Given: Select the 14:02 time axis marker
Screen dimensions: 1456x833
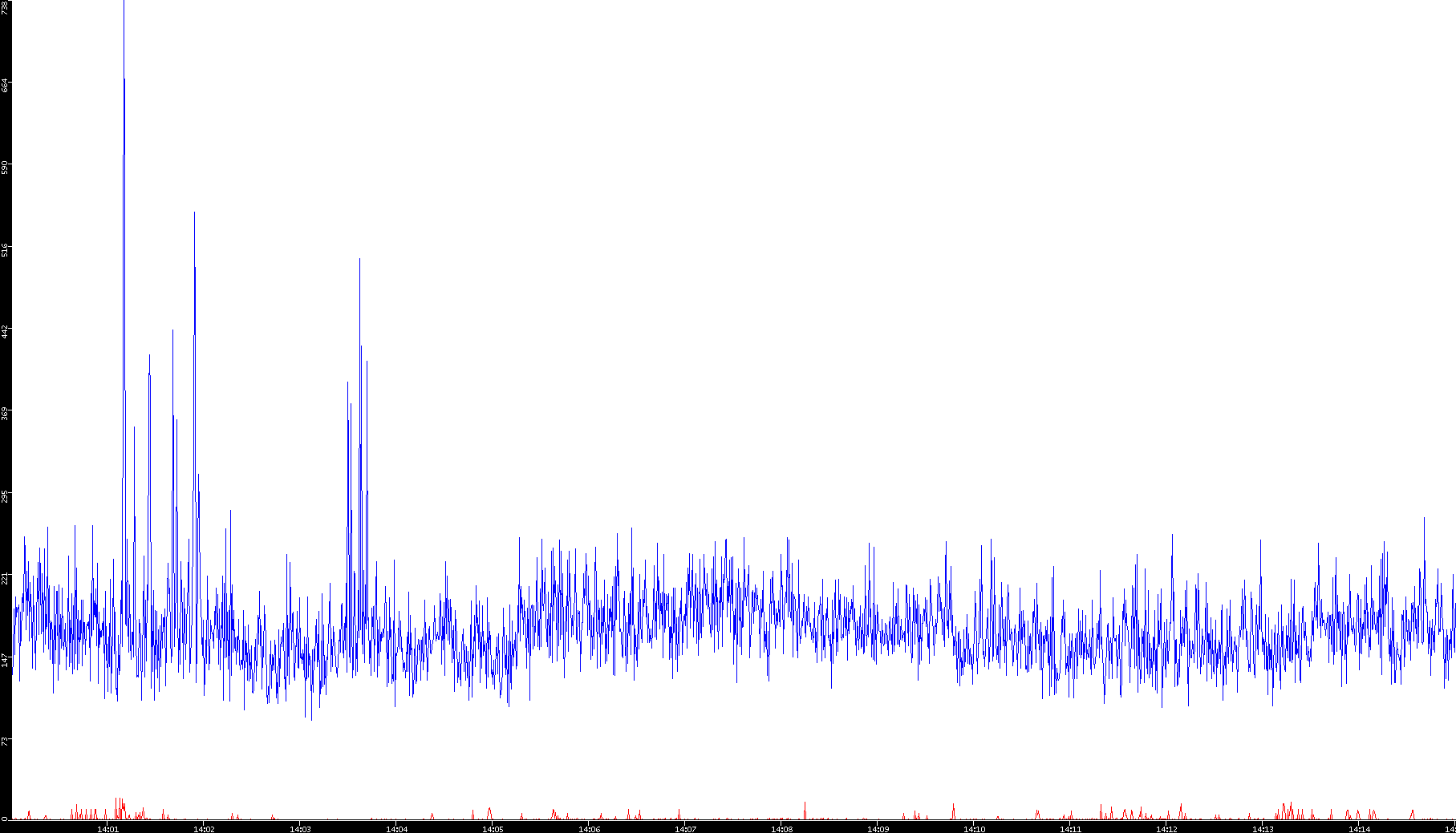Looking at the screenshot, I should tap(204, 828).
